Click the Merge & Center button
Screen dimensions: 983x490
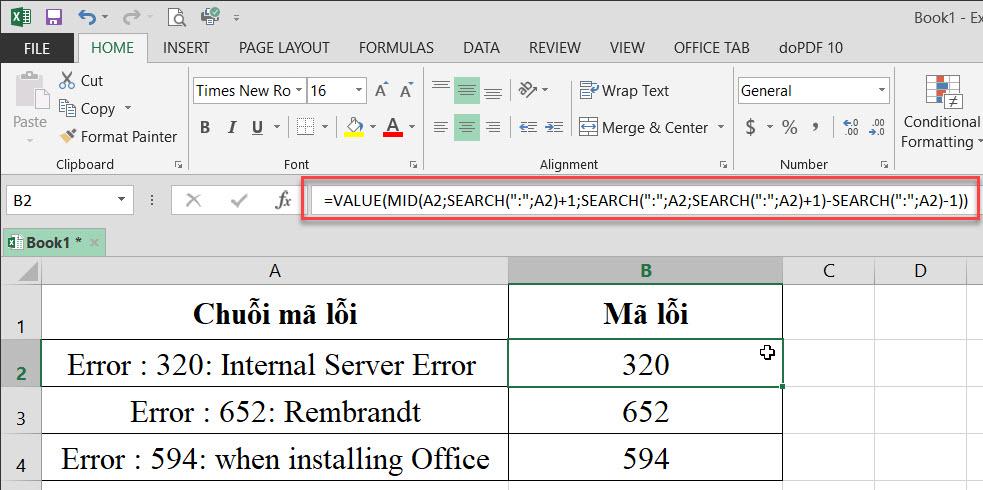(643, 128)
